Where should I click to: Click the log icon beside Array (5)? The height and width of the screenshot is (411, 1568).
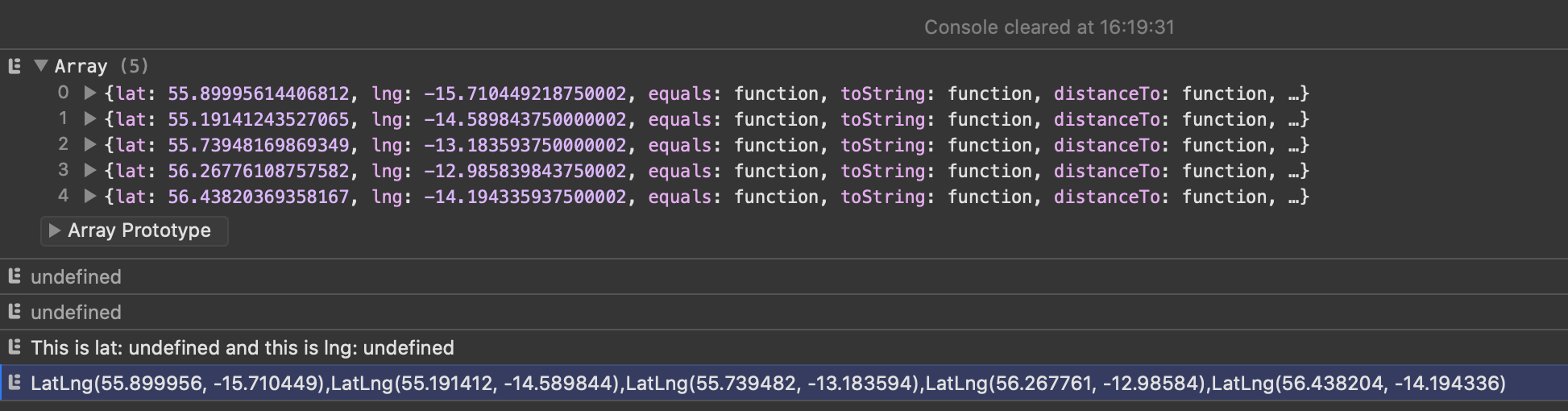(x=15, y=66)
